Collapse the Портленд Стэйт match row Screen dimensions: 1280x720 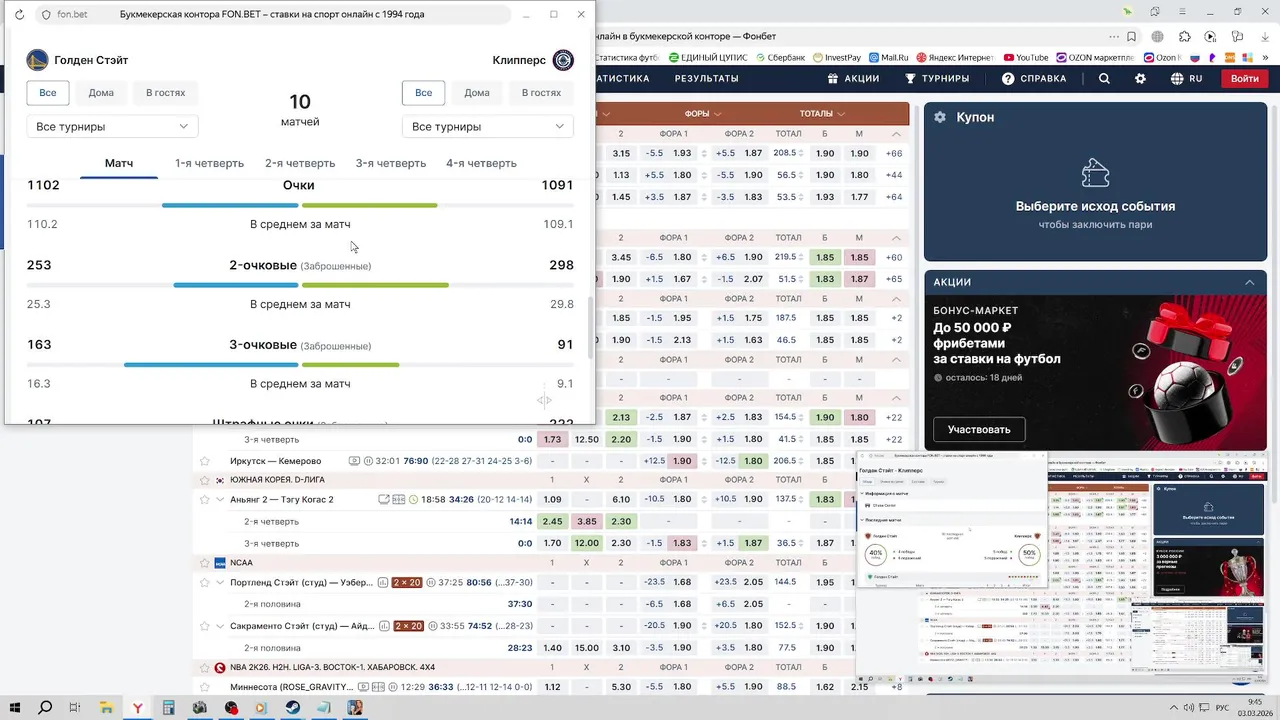coord(220,582)
